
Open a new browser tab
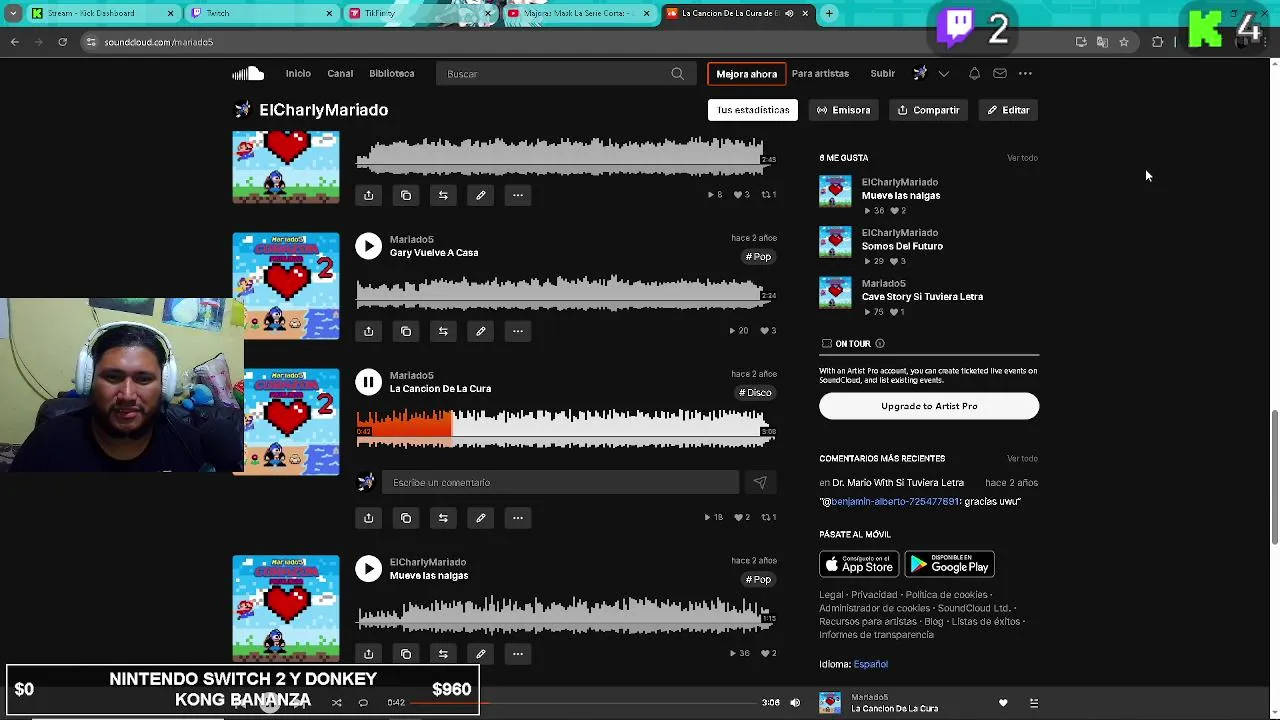click(x=829, y=13)
